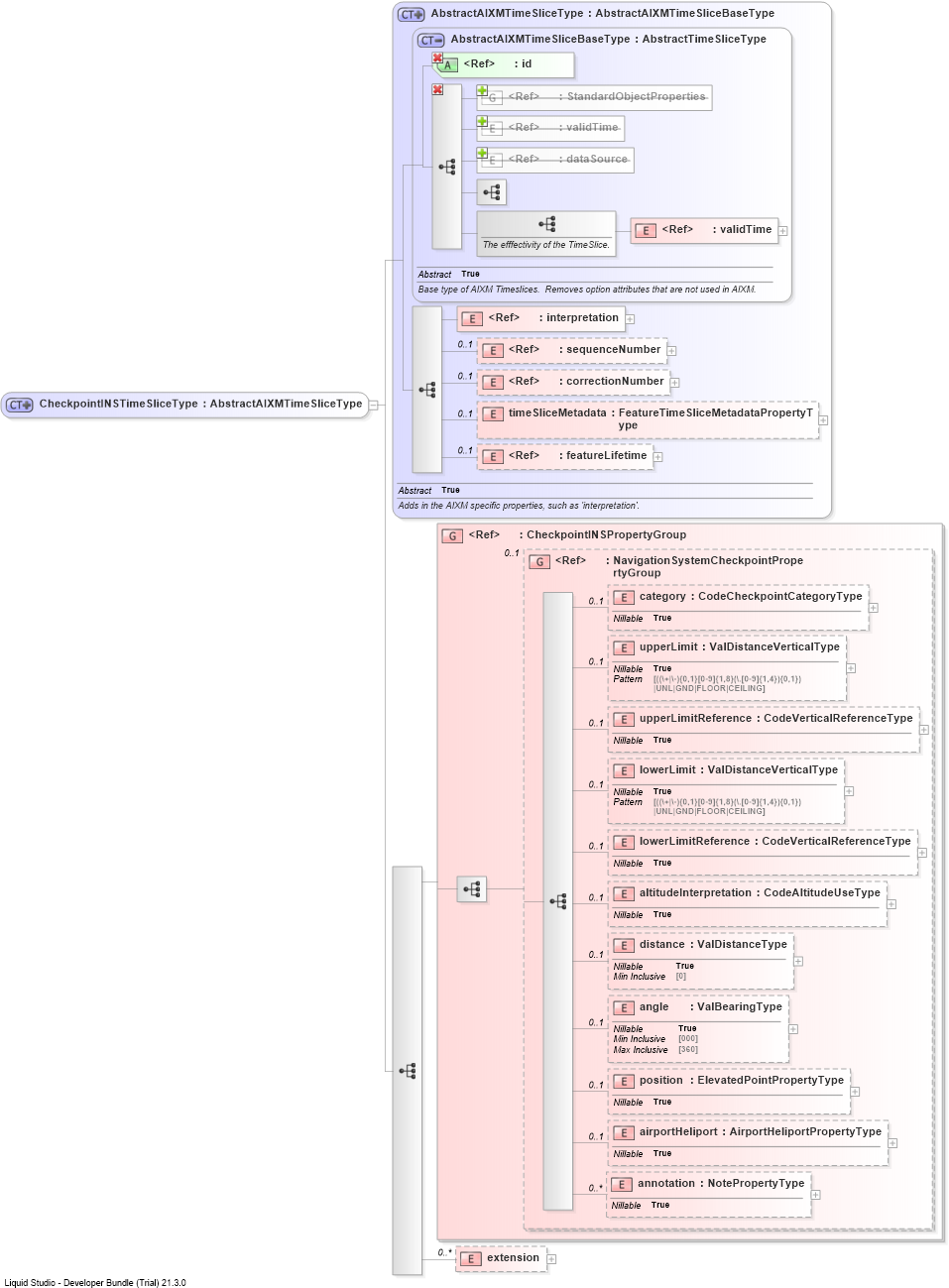Screen dimensions: 949x1288
Task: Expand the upperLimitReference element
Action: (x=924, y=730)
